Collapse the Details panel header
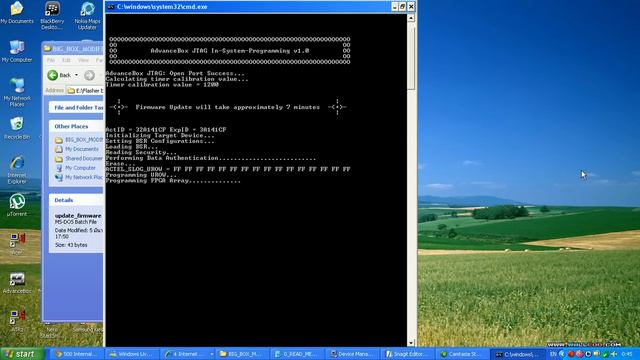This screenshot has width=640, height=360. pyautogui.click(x=76, y=200)
